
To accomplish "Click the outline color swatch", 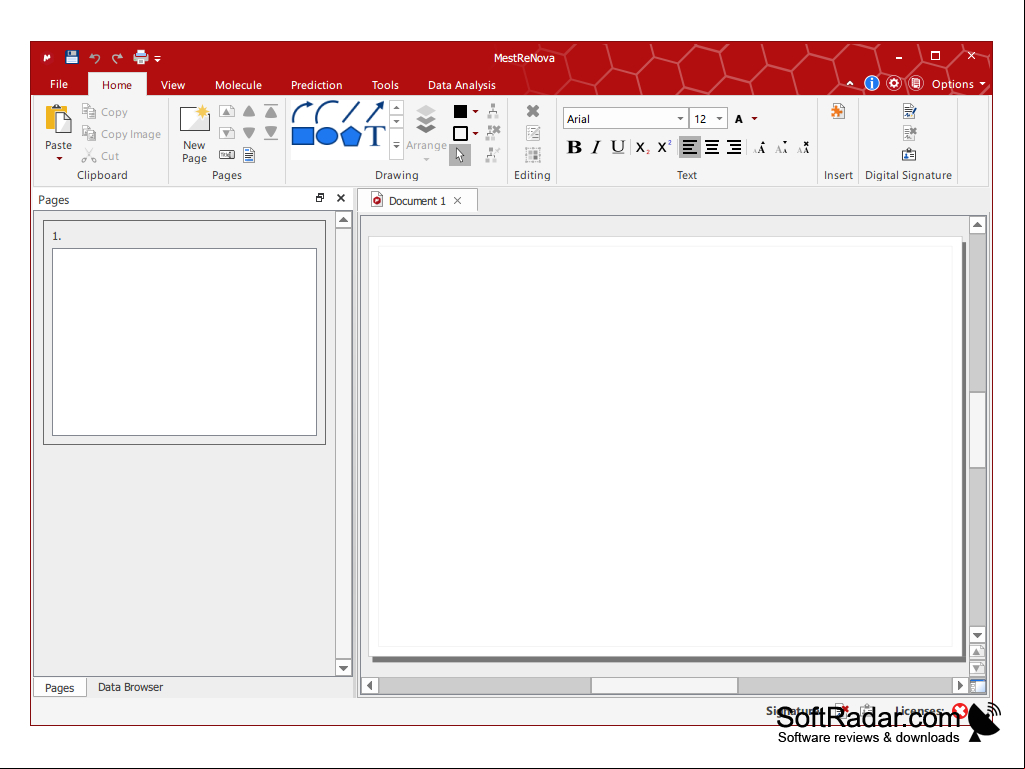I will pos(460,133).
